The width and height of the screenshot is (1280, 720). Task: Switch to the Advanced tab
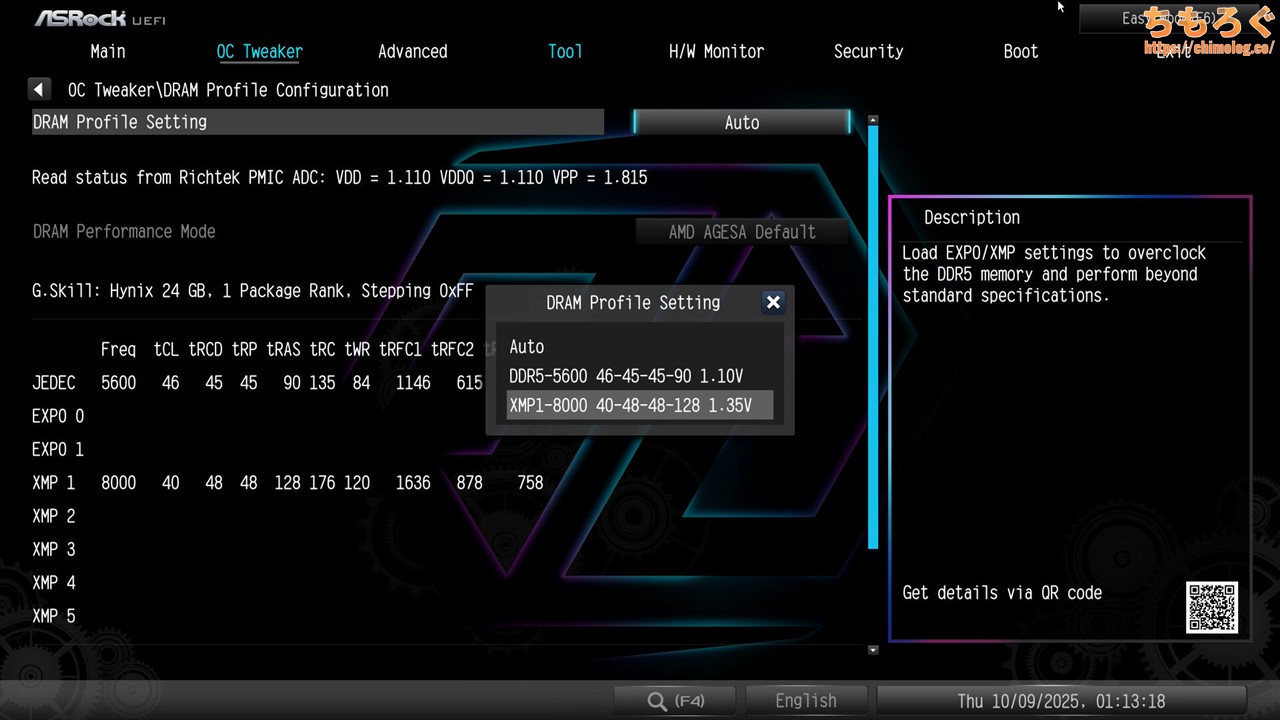coord(412,52)
